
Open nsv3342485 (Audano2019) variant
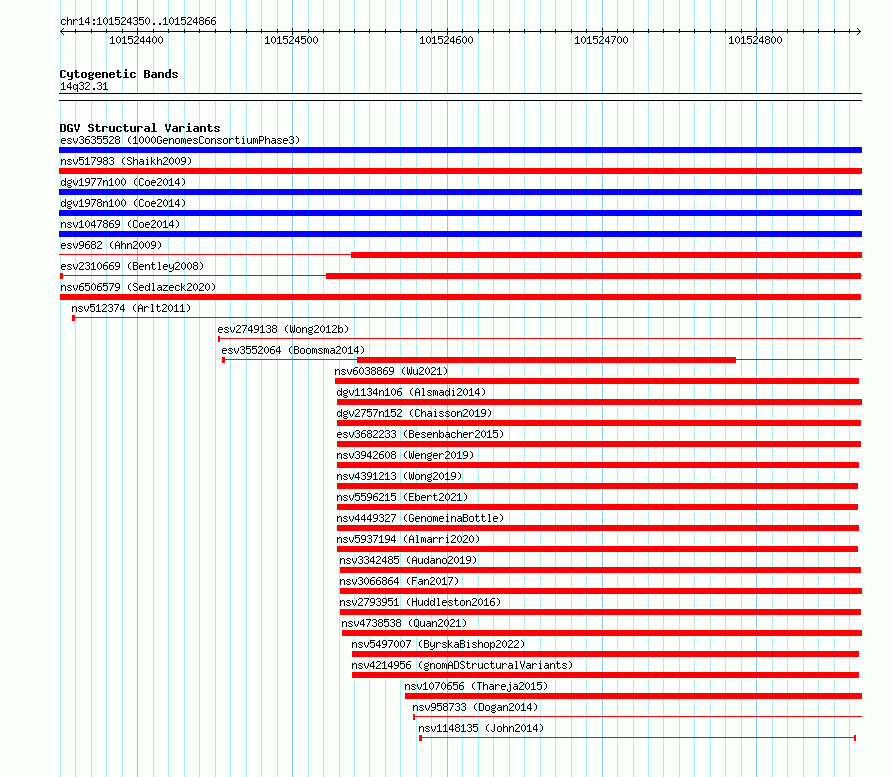[408, 560]
